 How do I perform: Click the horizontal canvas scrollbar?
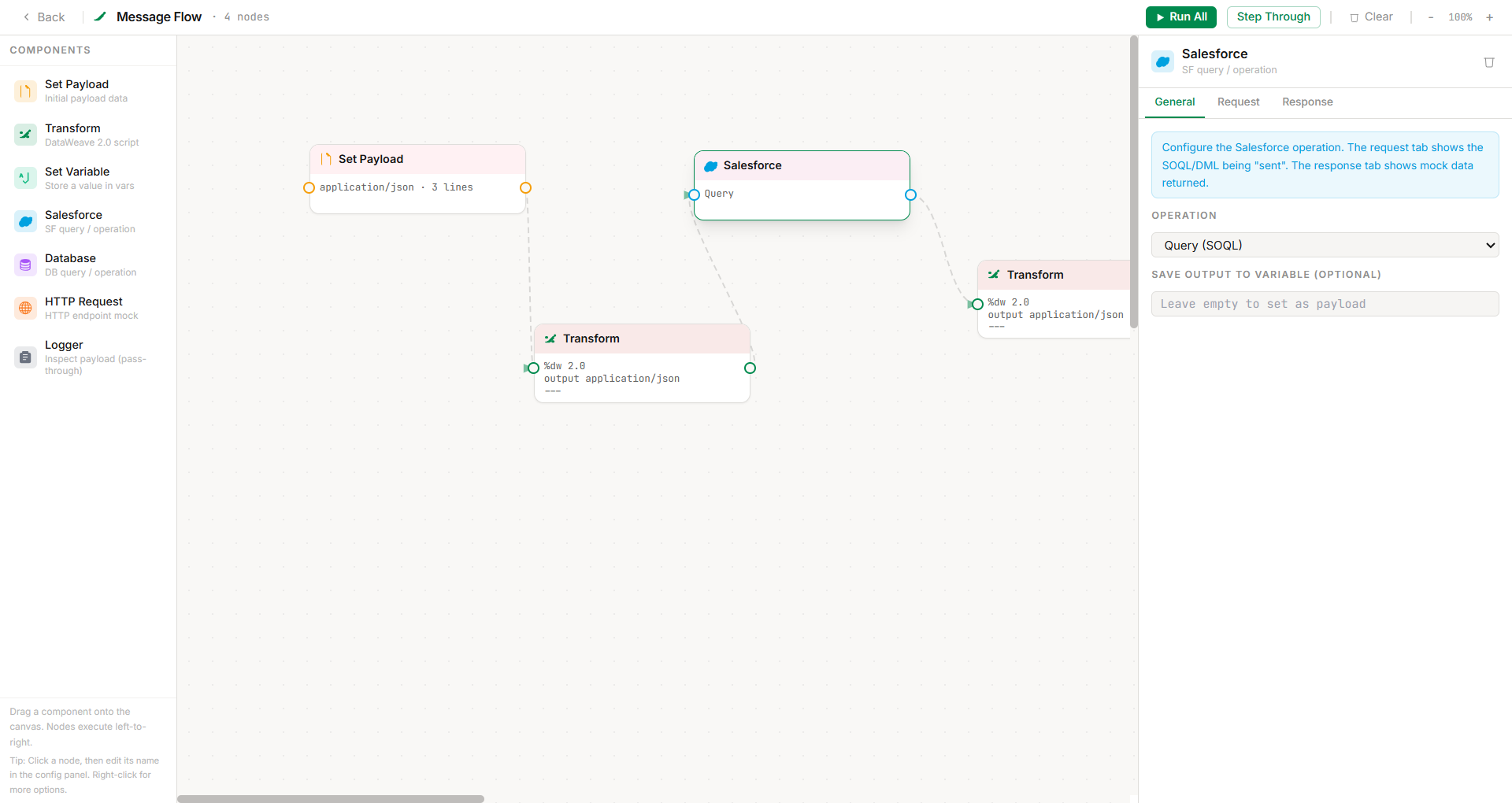(x=331, y=798)
